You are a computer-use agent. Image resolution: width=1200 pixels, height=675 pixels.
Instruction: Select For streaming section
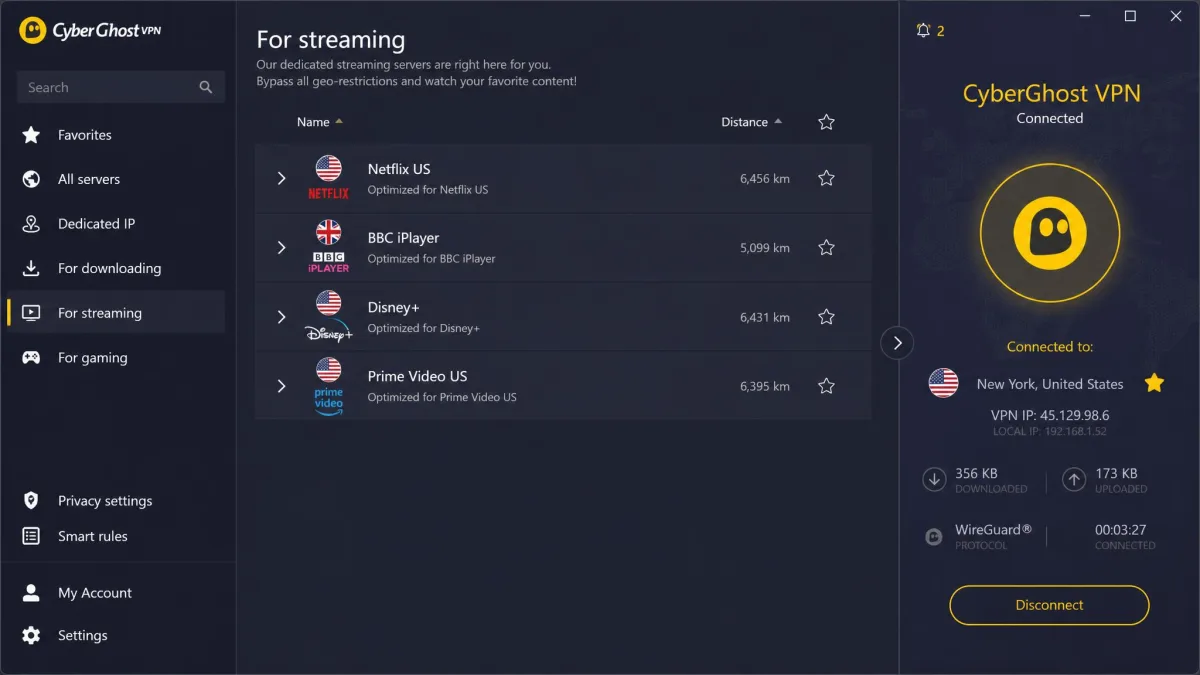click(x=116, y=313)
